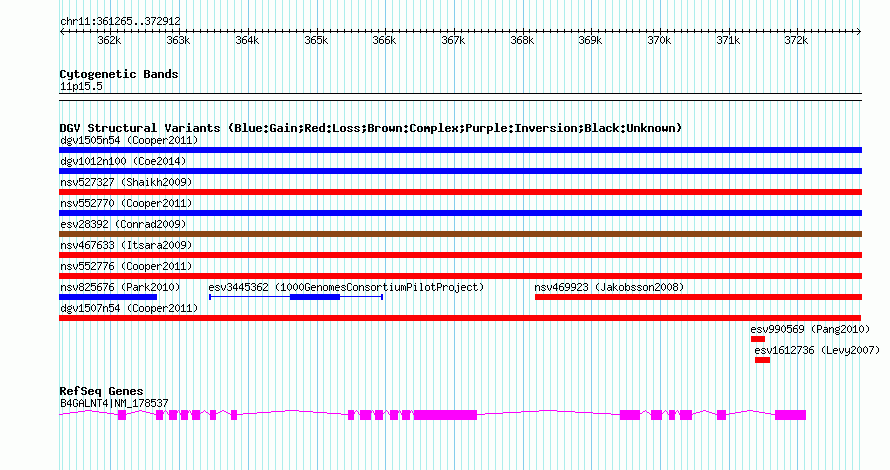Viewport: 890px width, 470px height.
Task: Select the dgv1012n100 (Coe2014) variant bar
Action: [460, 171]
